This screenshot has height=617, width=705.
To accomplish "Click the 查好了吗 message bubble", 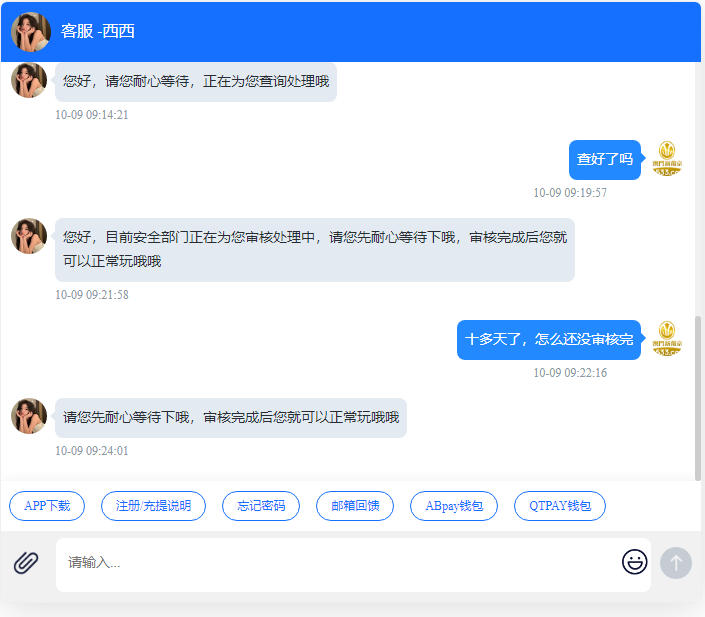I will pyautogui.click(x=605, y=159).
